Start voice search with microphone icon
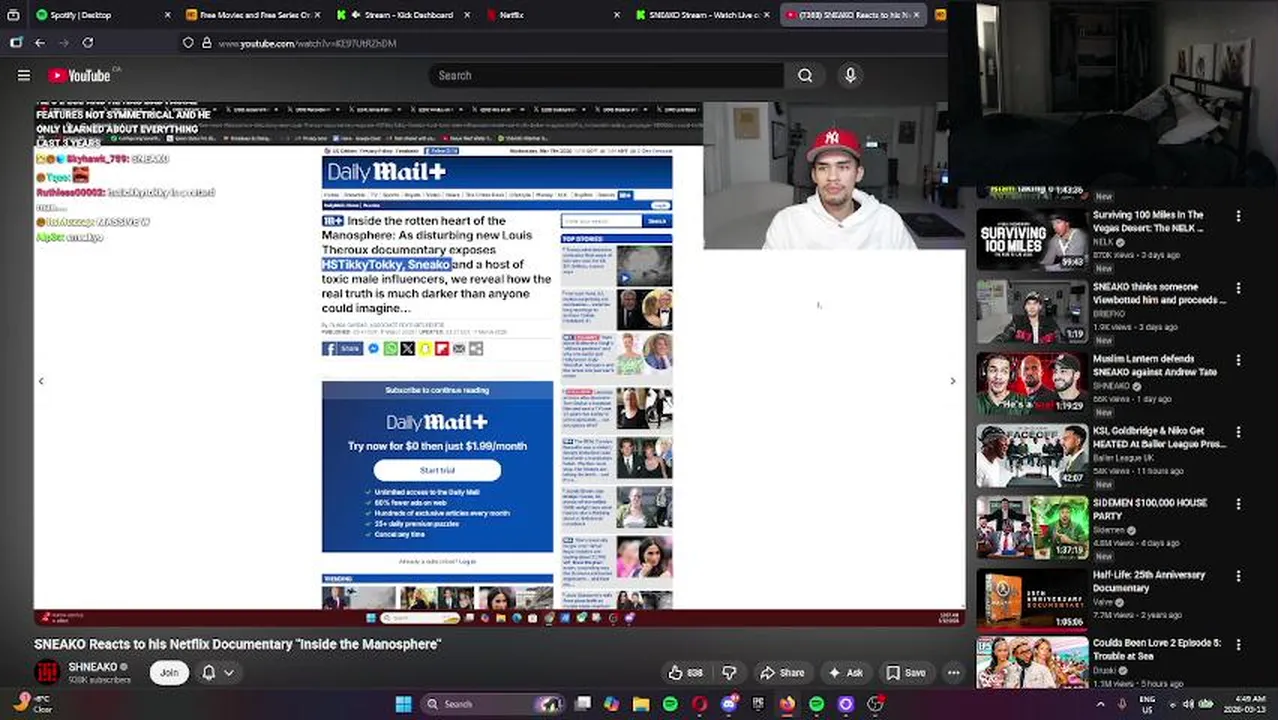 pyautogui.click(x=850, y=75)
